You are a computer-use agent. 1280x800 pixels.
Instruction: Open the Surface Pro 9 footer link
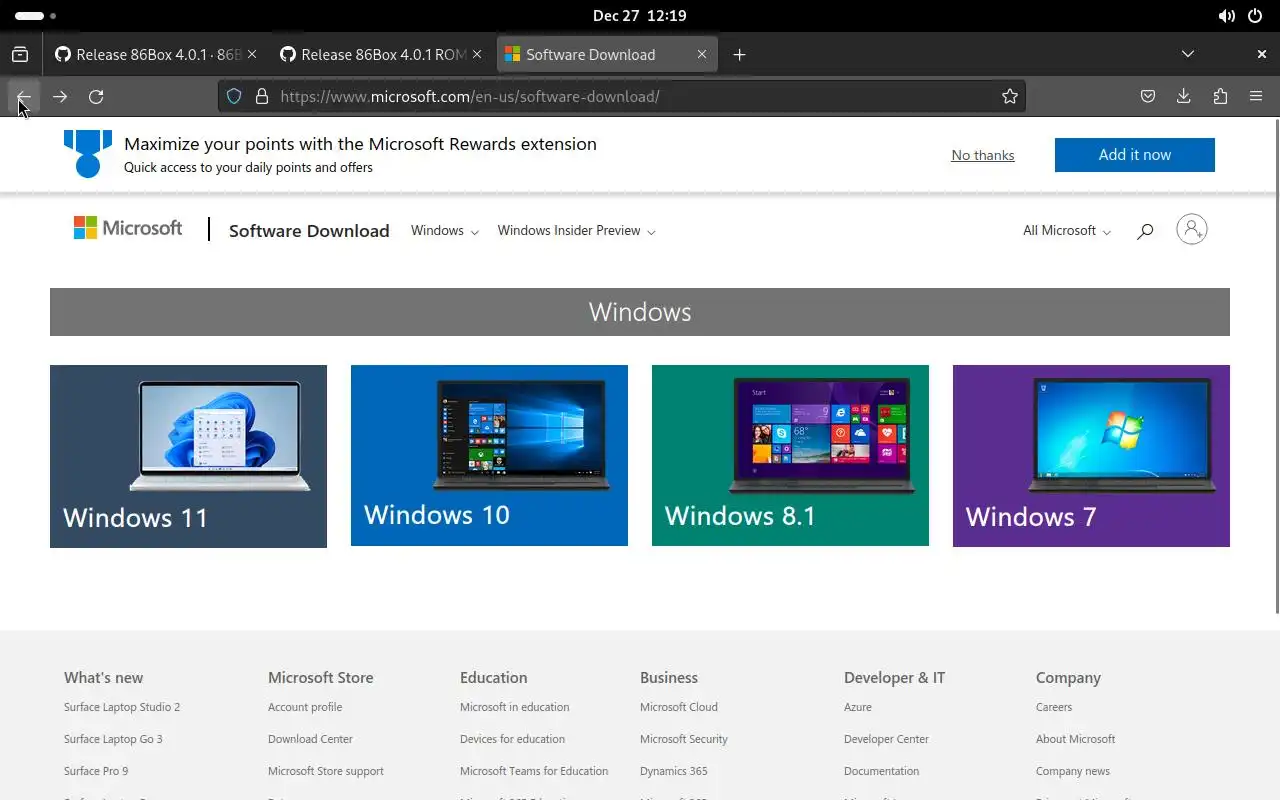point(96,771)
